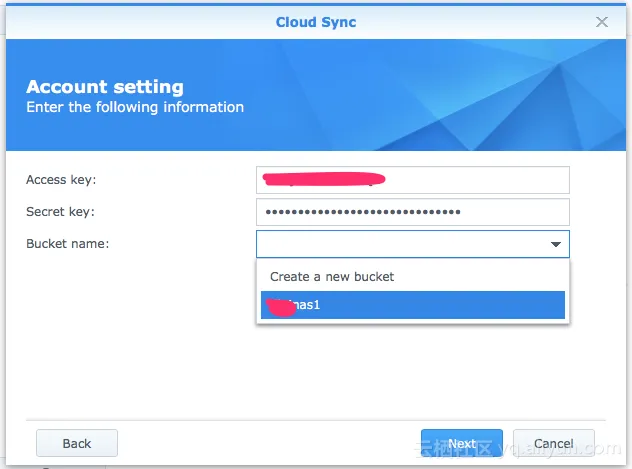Click the Access key input field

413,180
